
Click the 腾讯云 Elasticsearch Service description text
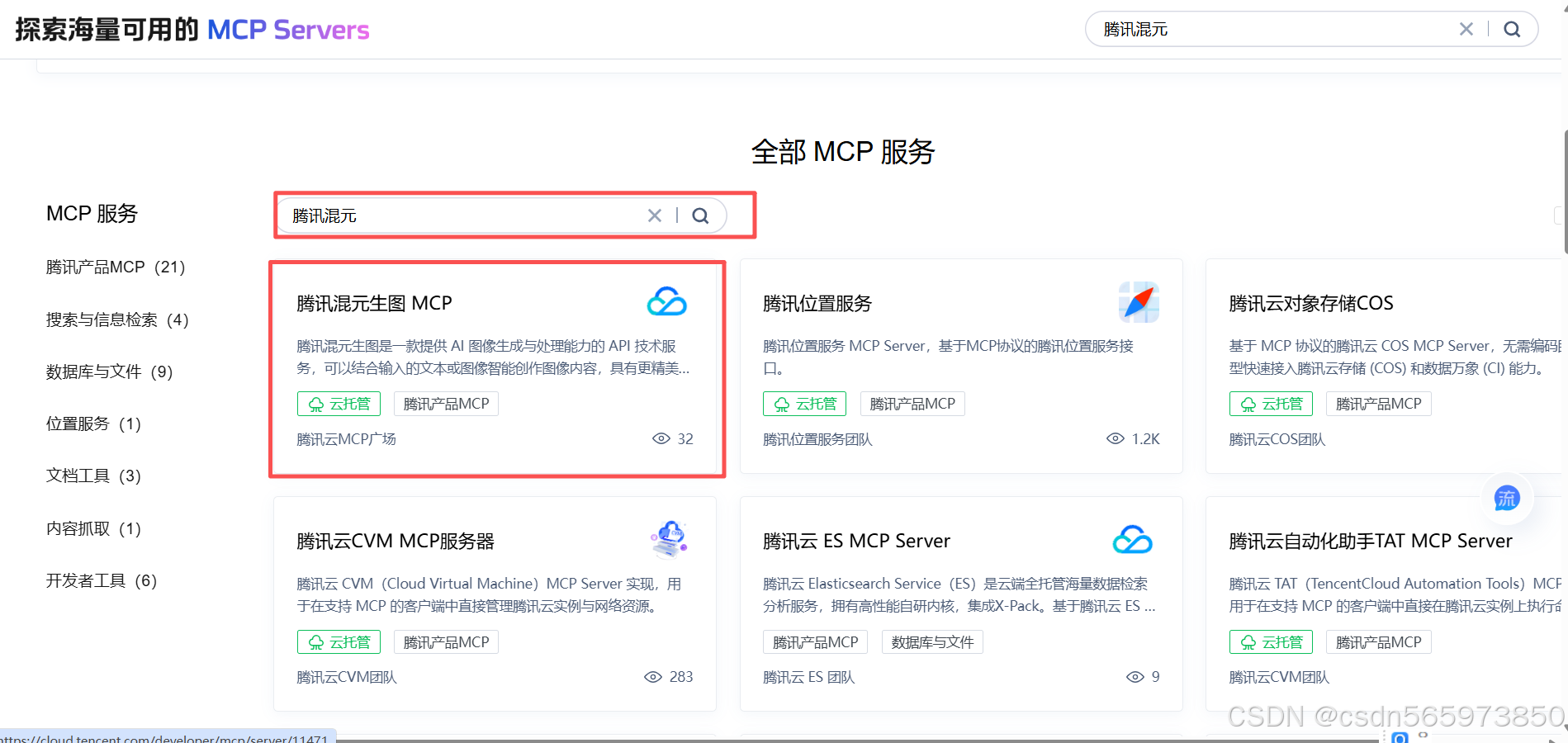pos(959,594)
